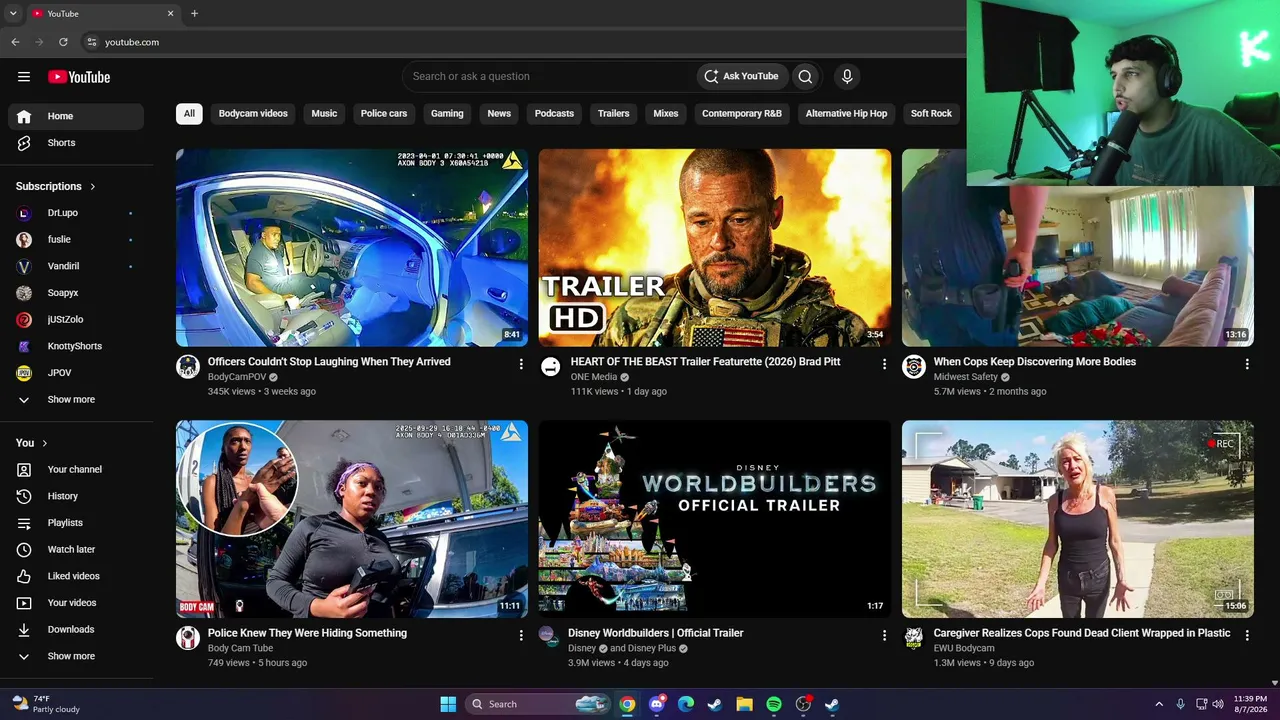1280x720 pixels.
Task: Start voice search with the microphone
Action: (x=847, y=76)
